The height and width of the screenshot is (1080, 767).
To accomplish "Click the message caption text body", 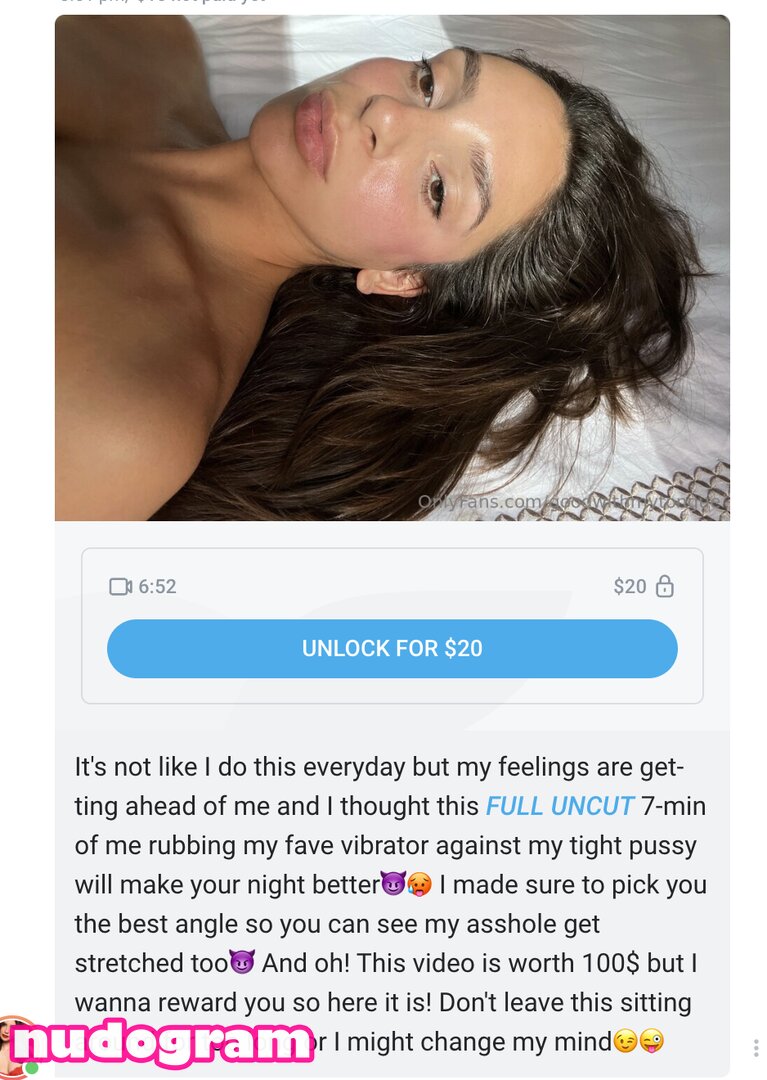I will click(x=390, y=904).
